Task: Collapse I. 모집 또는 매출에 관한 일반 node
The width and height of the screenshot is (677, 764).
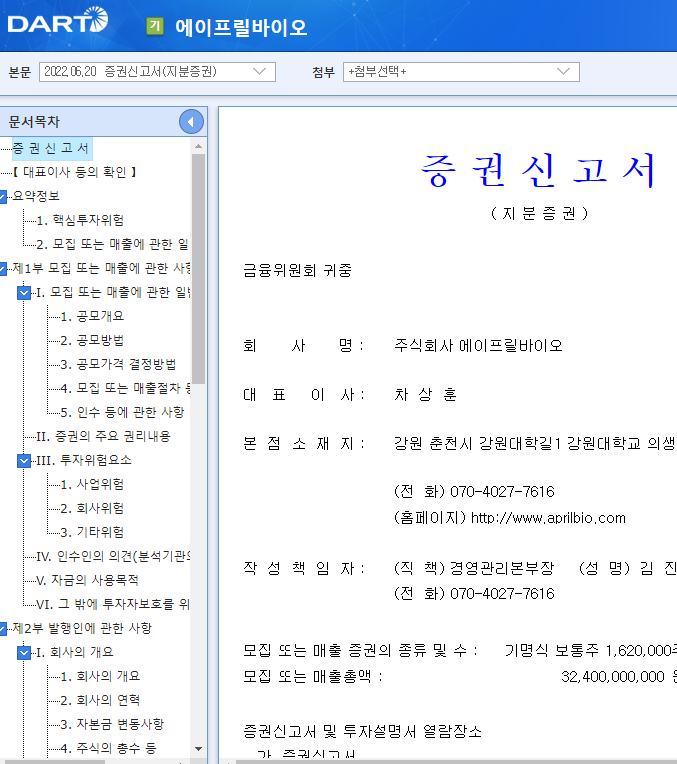Action: tap(24, 292)
